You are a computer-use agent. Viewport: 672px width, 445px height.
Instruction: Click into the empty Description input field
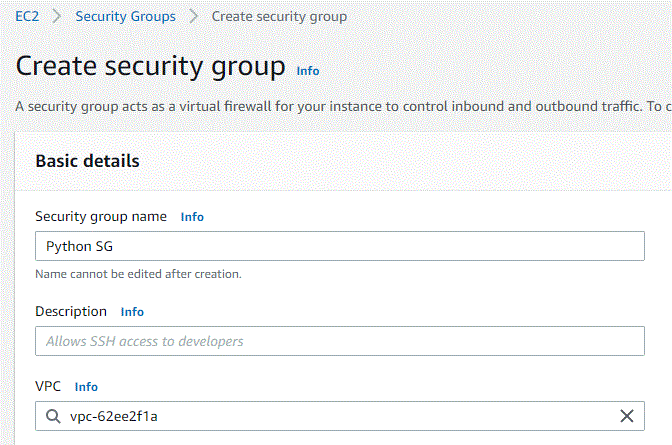pos(340,341)
